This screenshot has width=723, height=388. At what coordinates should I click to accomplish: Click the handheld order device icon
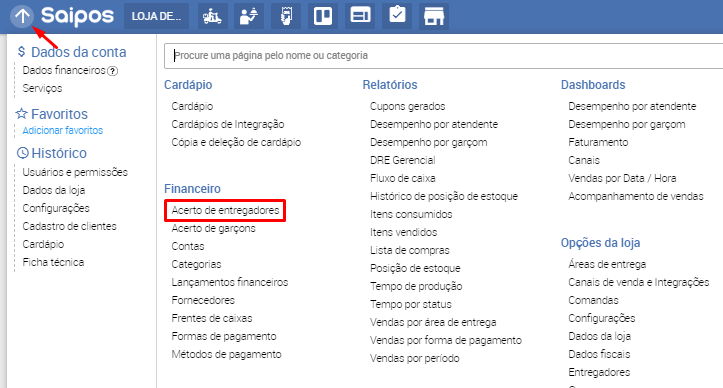286,16
